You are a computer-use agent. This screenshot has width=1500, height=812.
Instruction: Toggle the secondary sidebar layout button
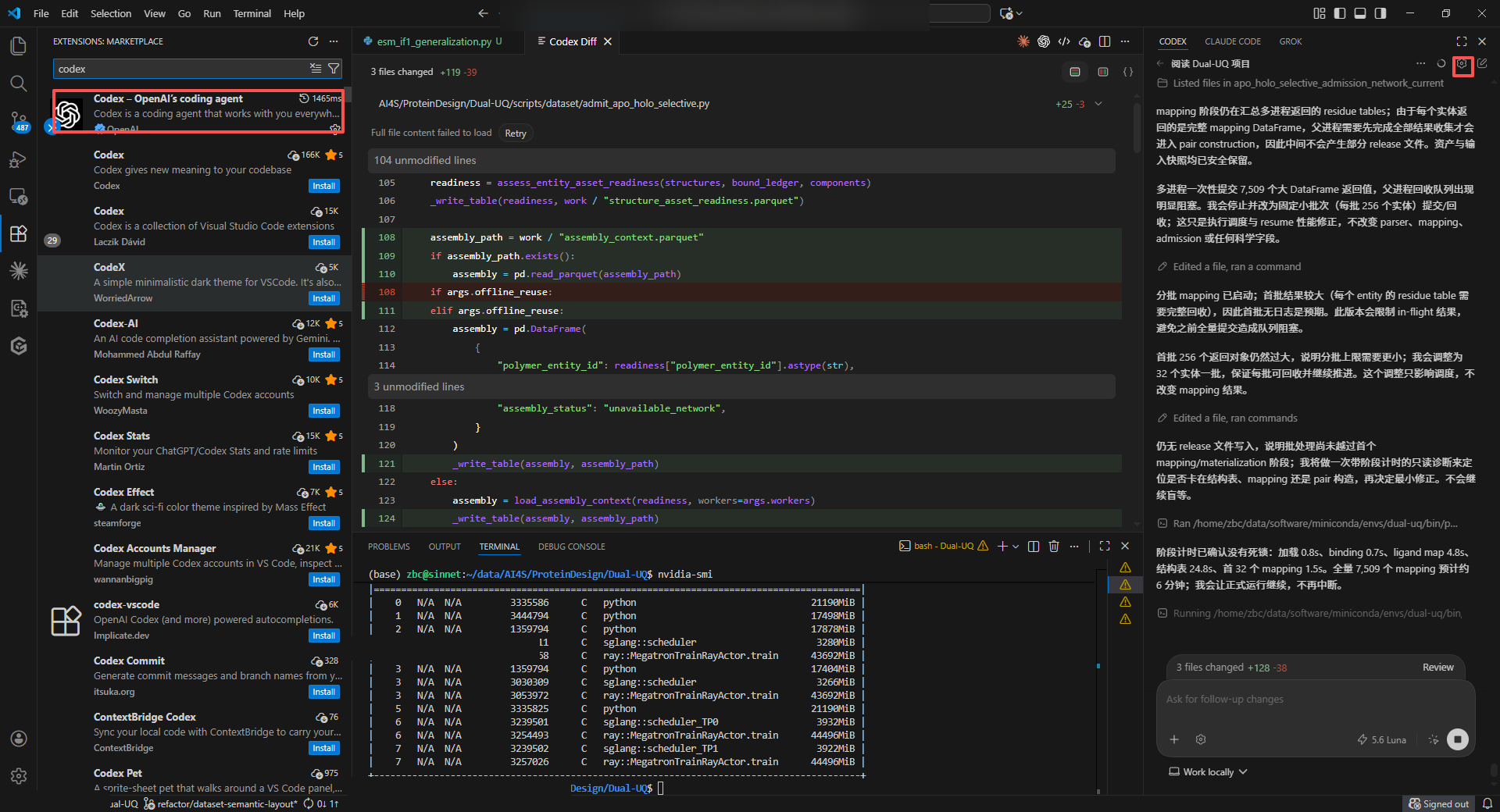1380,13
